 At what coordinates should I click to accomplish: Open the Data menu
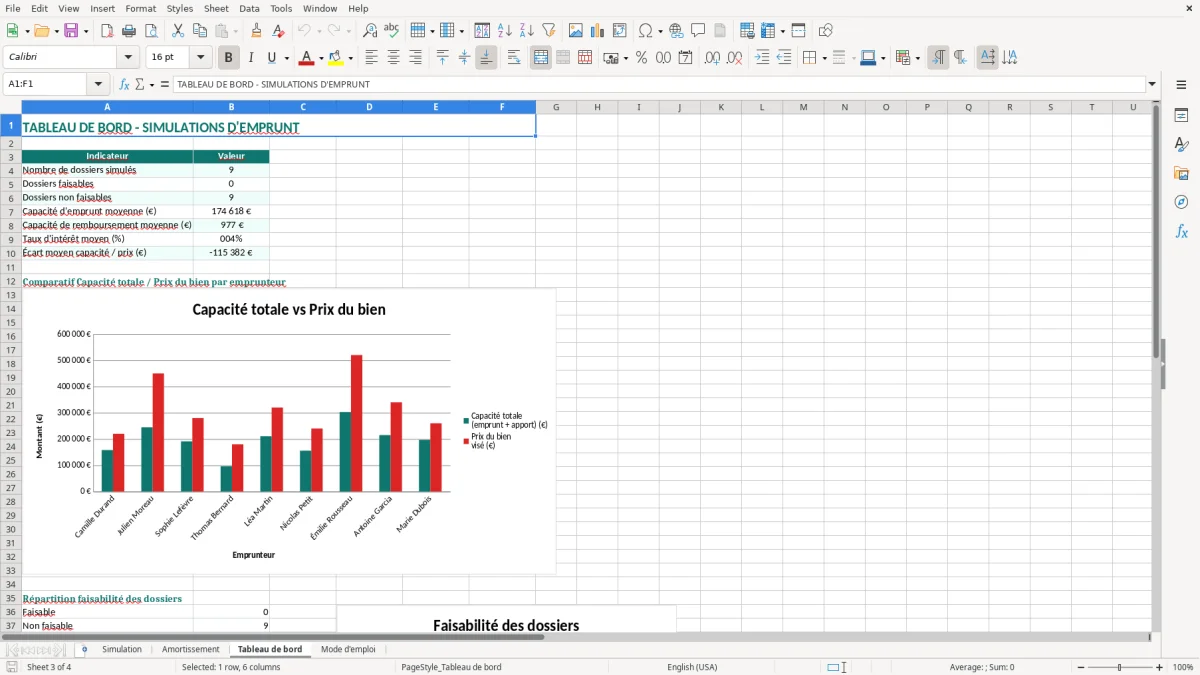click(x=249, y=8)
